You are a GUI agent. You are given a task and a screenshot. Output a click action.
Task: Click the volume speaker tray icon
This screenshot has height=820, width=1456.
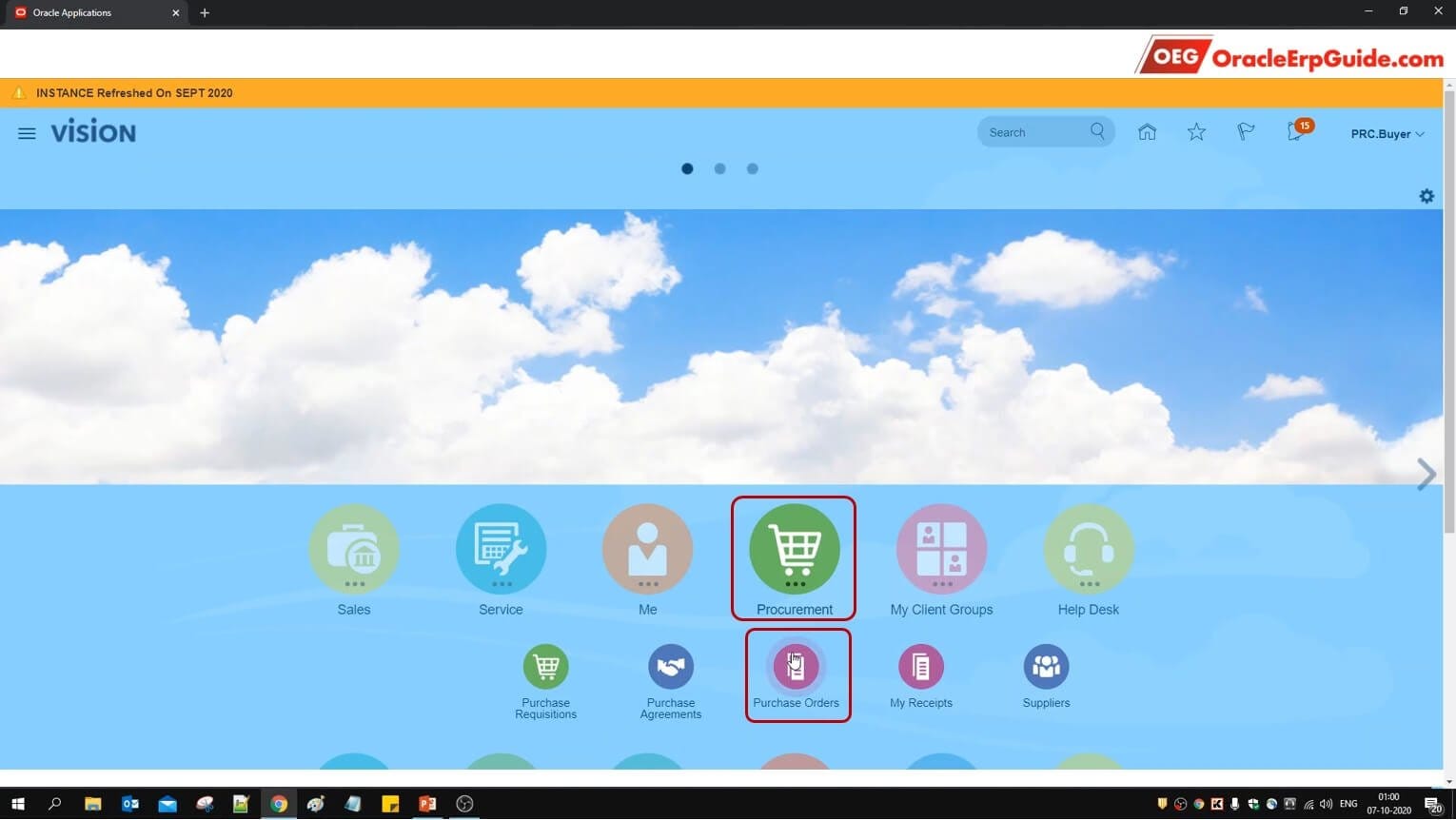coord(1326,804)
